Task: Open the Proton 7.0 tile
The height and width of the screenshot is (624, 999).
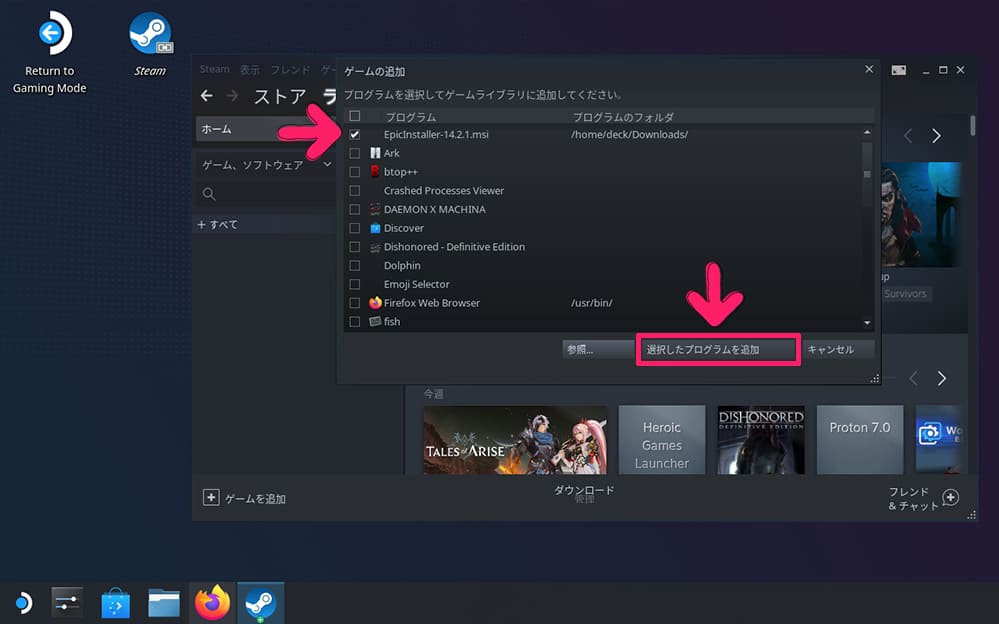Action: pos(859,440)
